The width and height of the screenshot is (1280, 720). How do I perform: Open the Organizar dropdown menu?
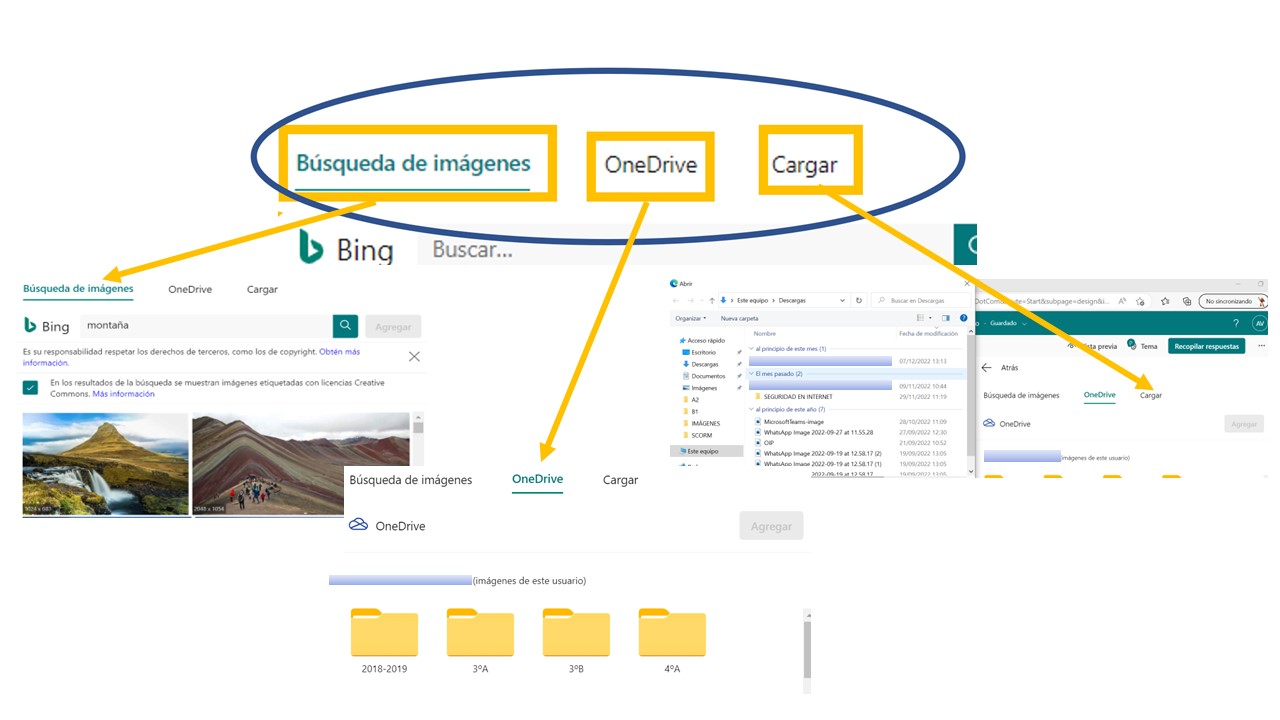691,318
